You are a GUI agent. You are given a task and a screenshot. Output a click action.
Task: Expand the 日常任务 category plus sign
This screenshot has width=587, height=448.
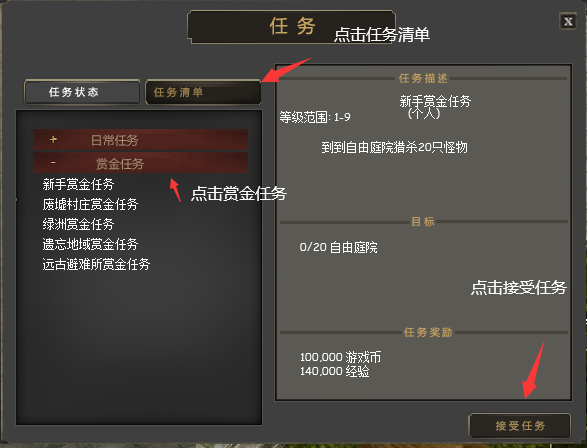click(53, 140)
